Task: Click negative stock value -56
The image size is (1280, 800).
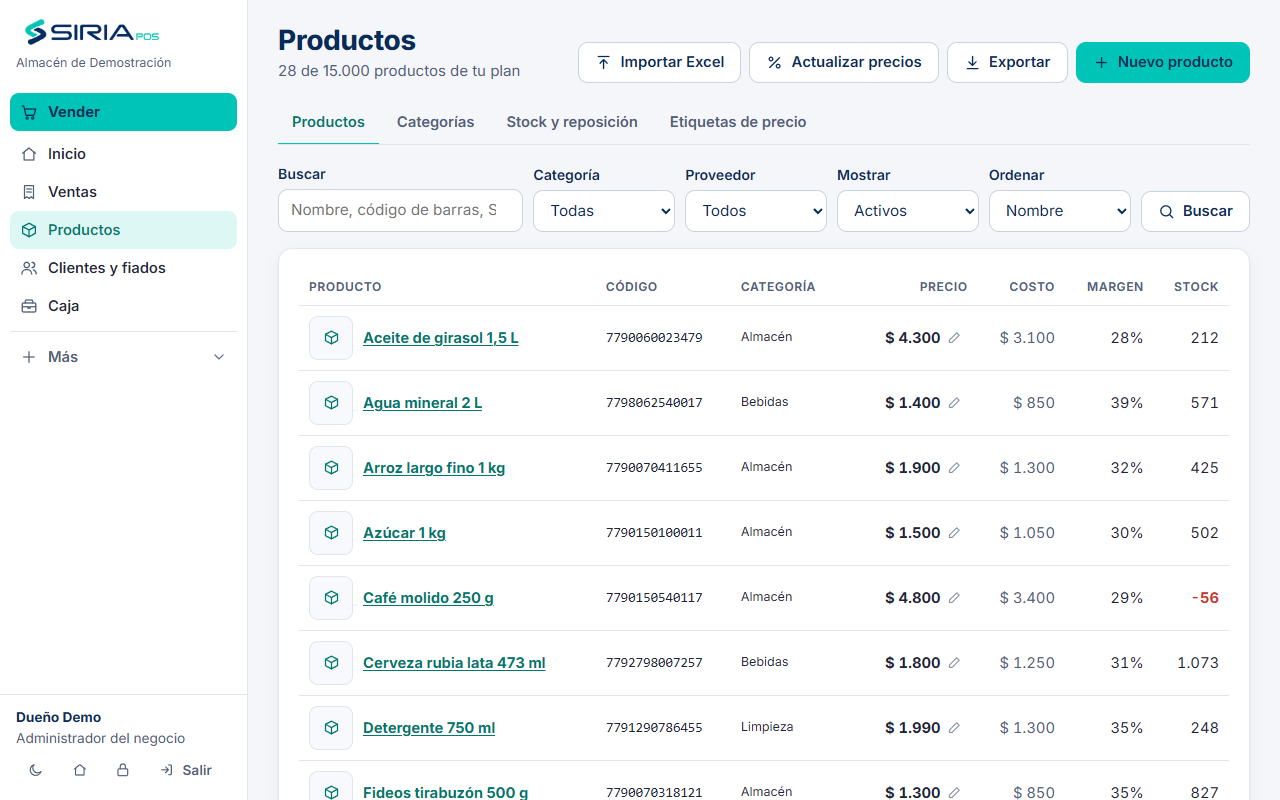Action: pos(1205,598)
